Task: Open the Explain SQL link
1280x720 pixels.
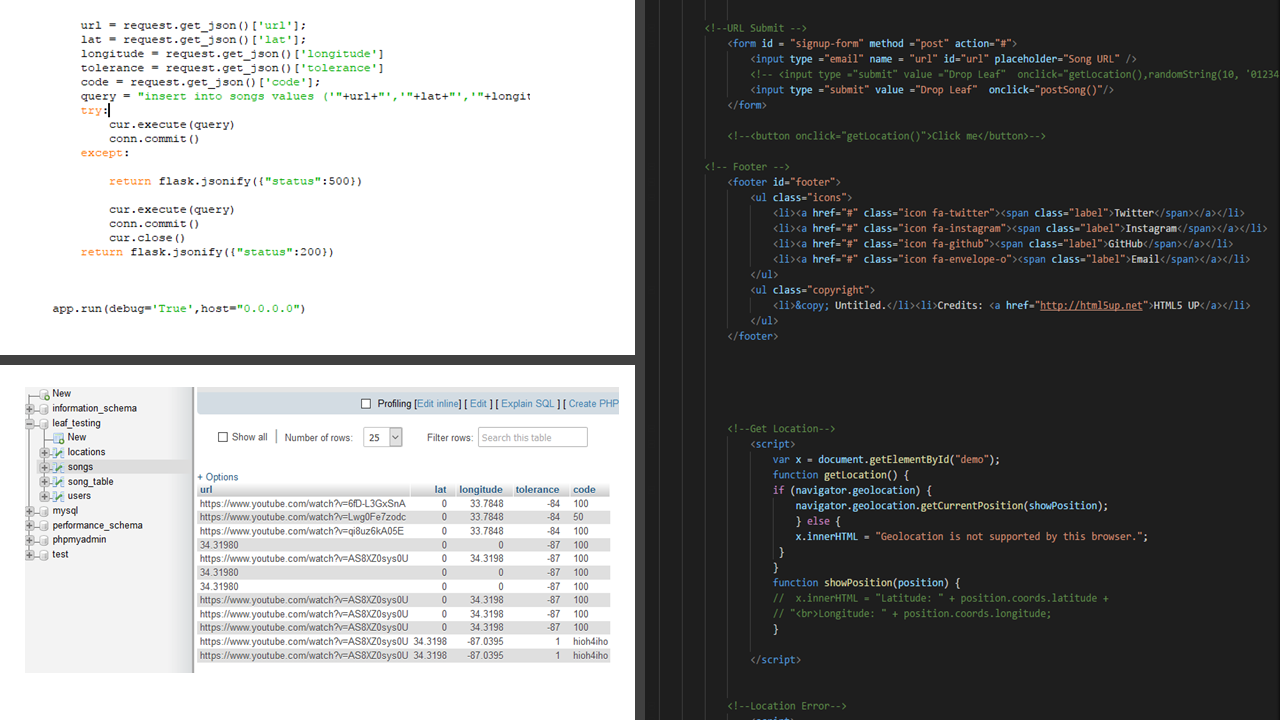Action: [528, 404]
